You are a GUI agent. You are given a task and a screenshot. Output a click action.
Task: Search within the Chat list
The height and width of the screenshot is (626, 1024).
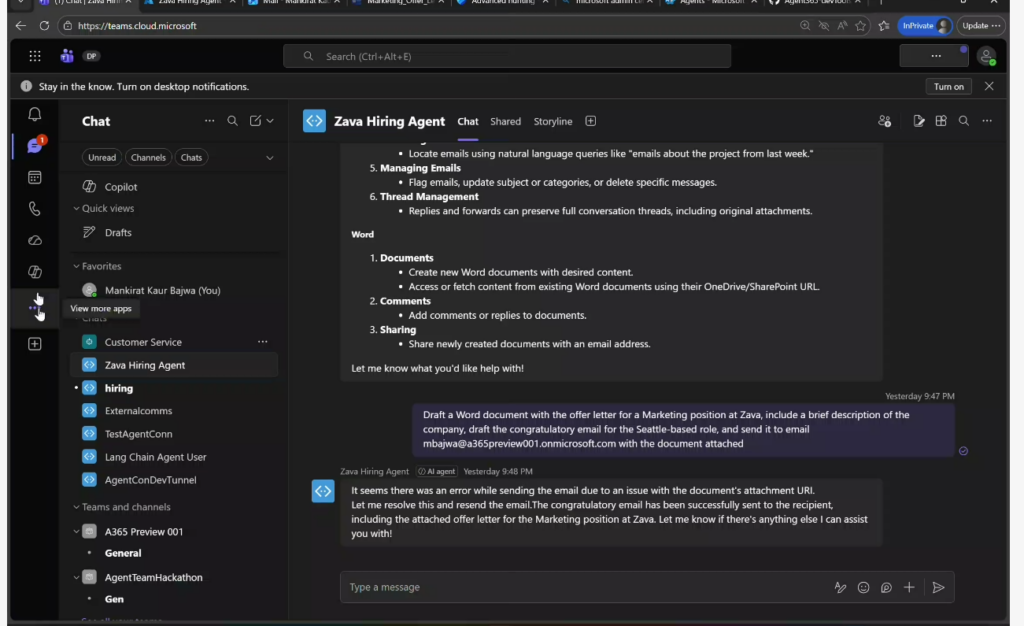pyautogui.click(x=232, y=121)
